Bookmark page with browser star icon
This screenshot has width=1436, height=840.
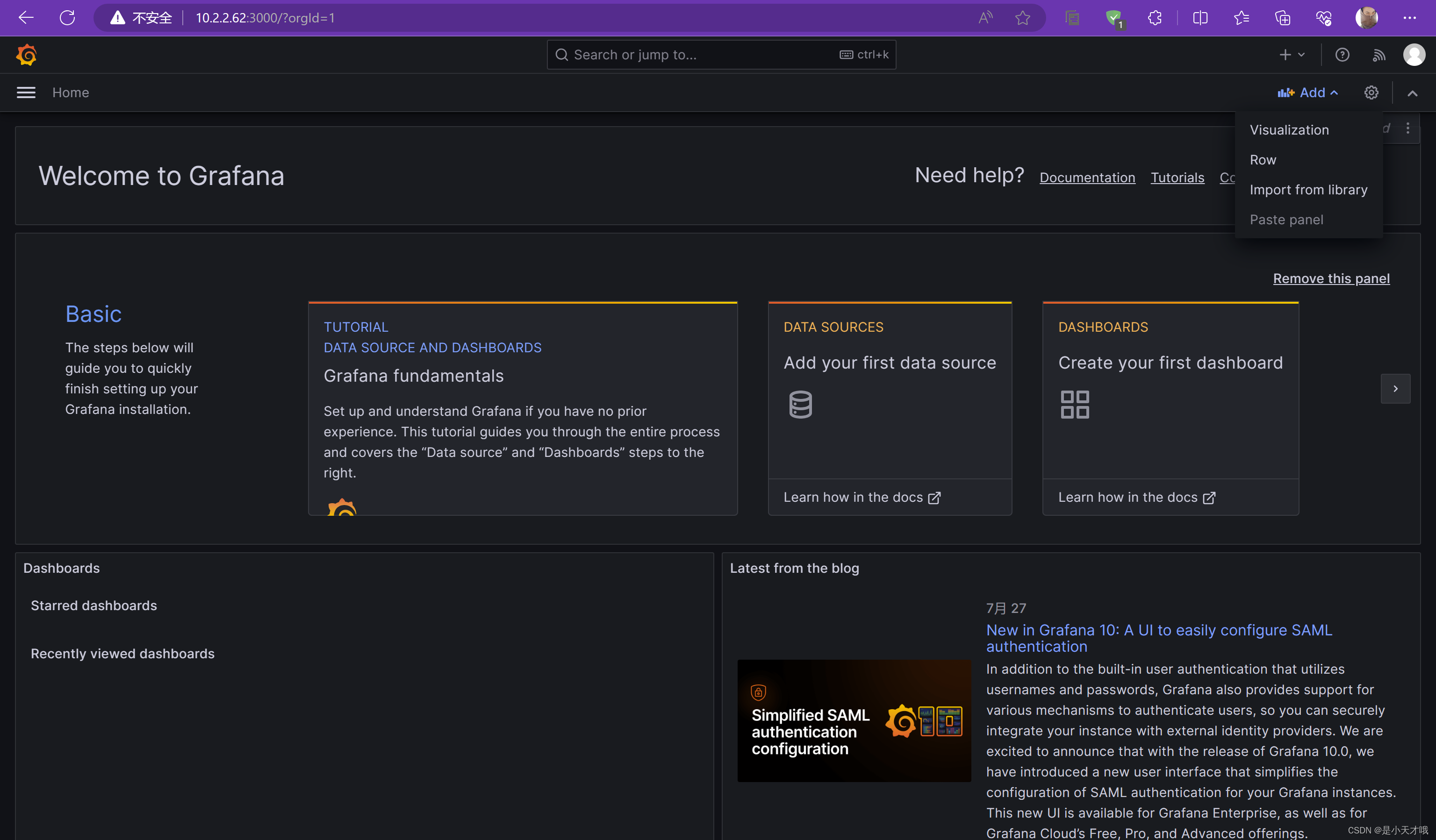pyautogui.click(x=1022, y=18)
